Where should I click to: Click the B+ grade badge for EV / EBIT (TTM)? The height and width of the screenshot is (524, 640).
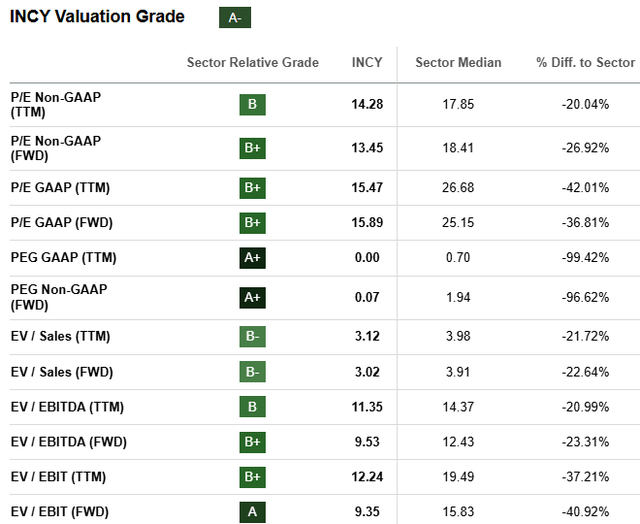point(252,477)
